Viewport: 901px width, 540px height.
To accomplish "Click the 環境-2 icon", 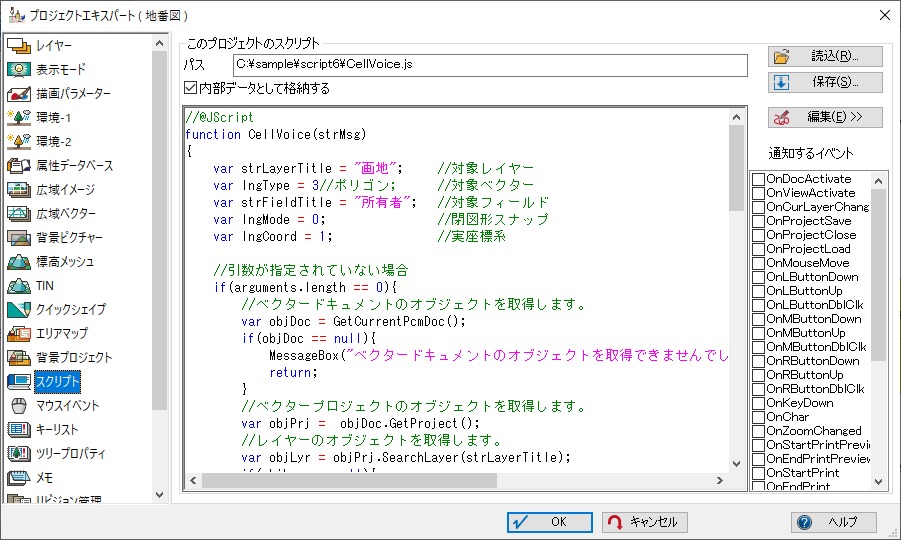I will coord(18,141).
